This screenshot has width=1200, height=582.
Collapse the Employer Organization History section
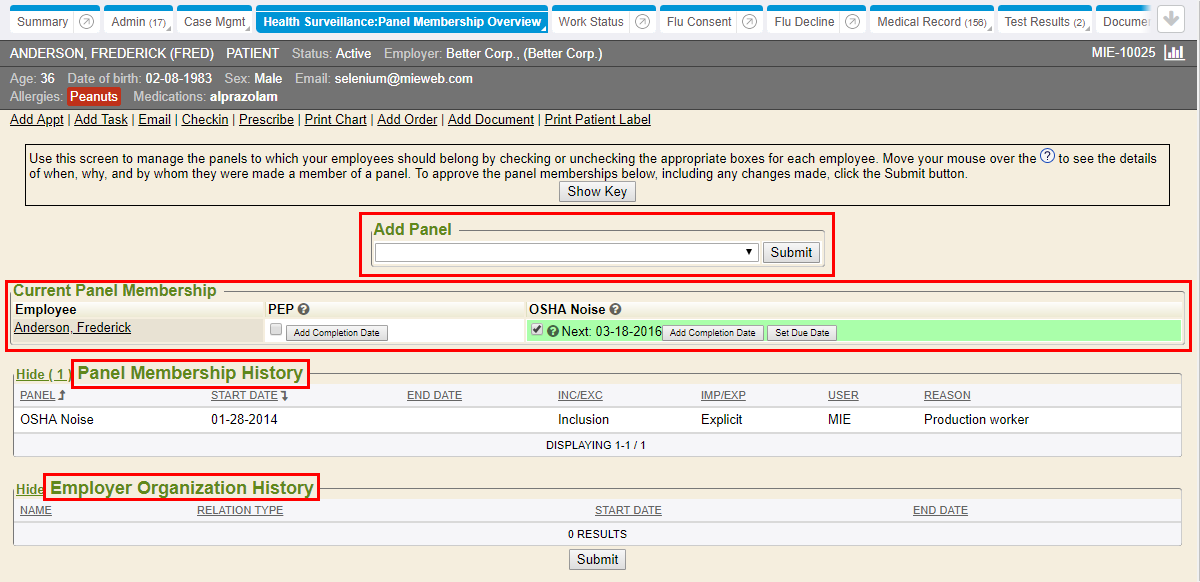(x=30, y=490)
